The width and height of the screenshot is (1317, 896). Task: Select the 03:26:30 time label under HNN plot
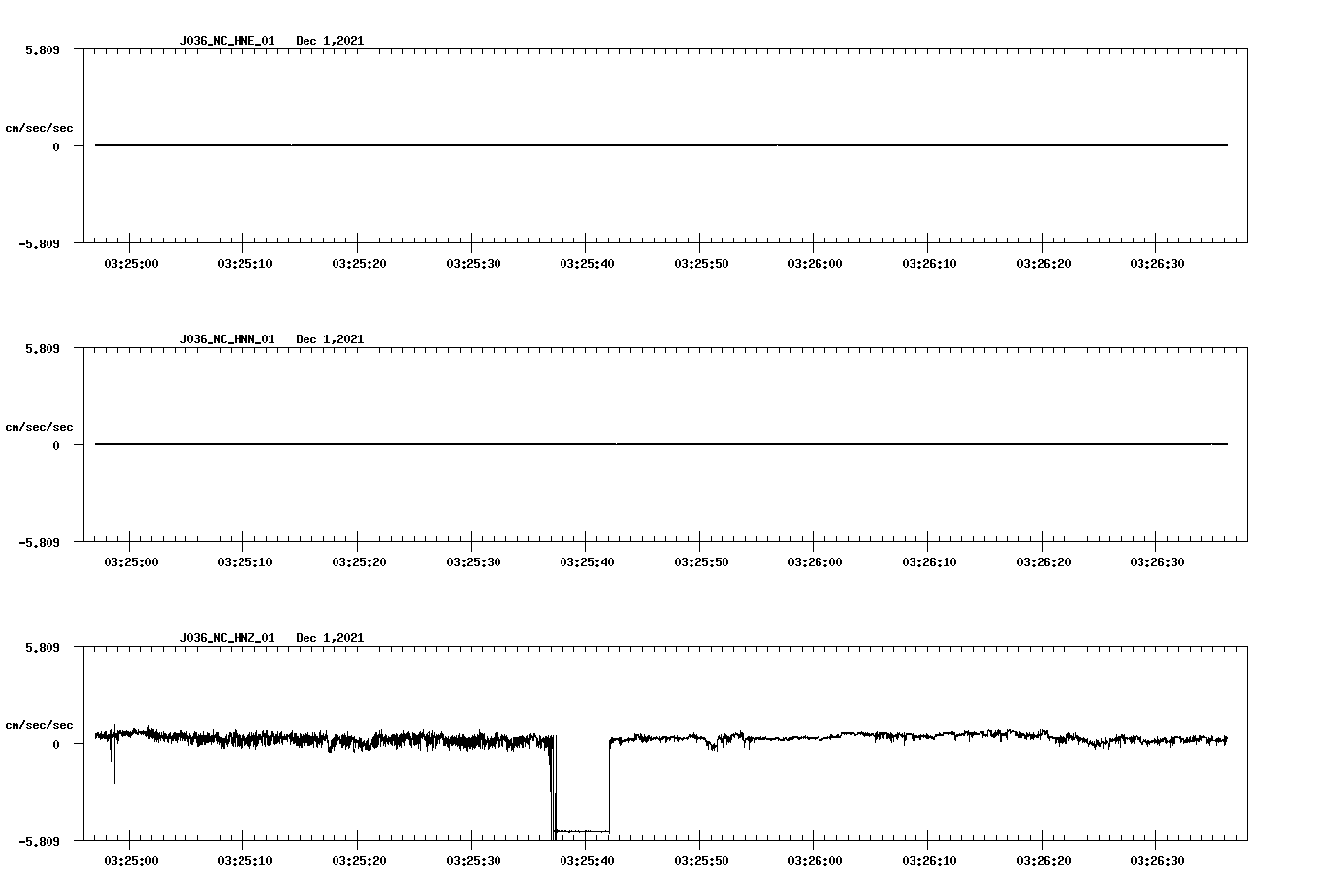(1157, 561)
